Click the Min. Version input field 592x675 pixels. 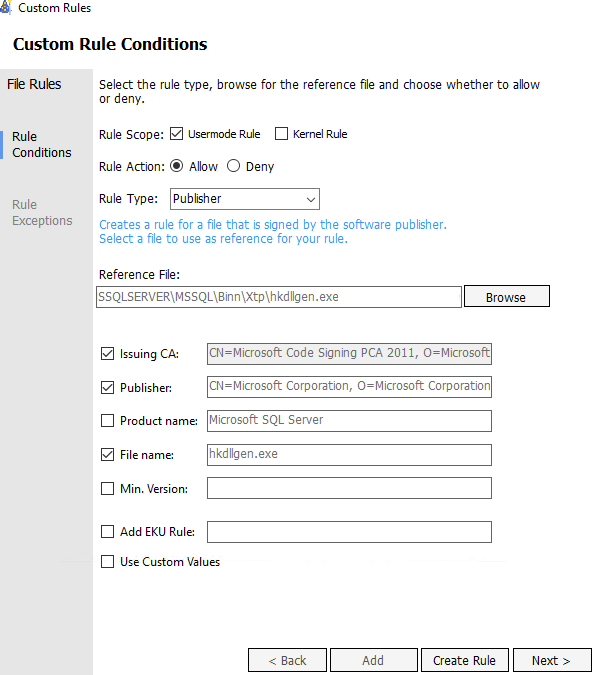point(349,488)
